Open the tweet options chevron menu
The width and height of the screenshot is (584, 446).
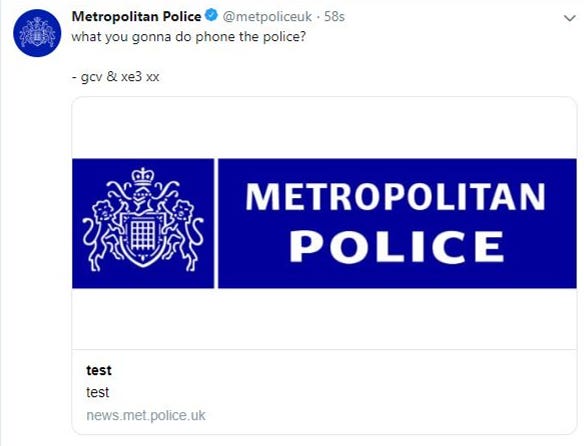(x=569, y=18)
